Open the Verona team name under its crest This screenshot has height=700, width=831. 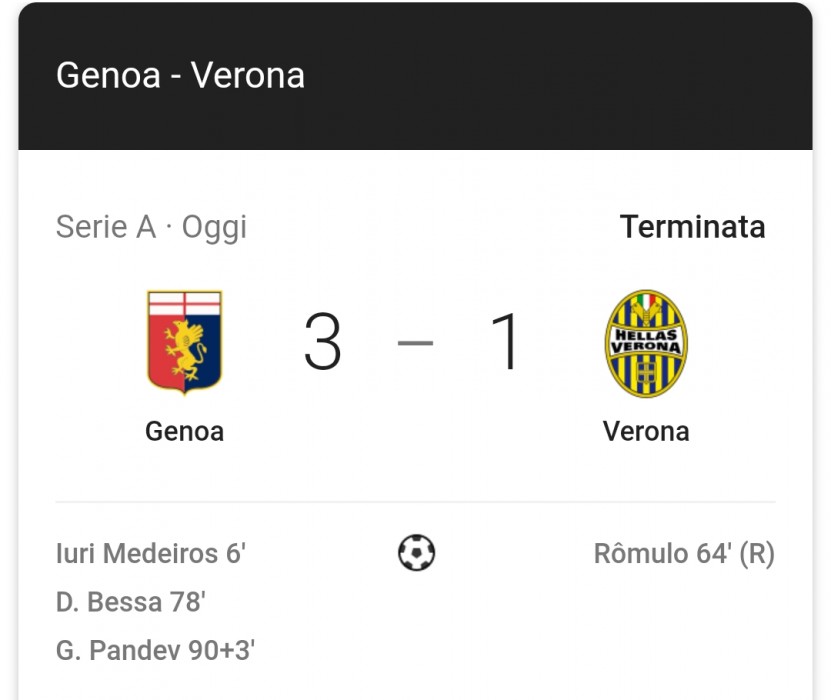[x=646, y=431]
